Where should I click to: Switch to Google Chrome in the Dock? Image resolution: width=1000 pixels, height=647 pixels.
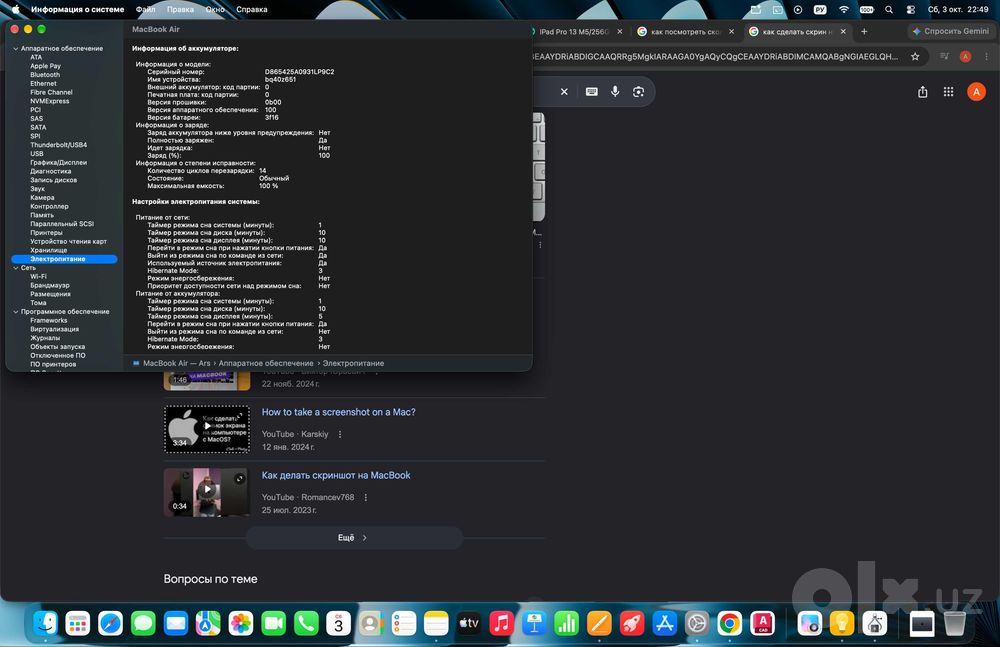click(729, 623)
